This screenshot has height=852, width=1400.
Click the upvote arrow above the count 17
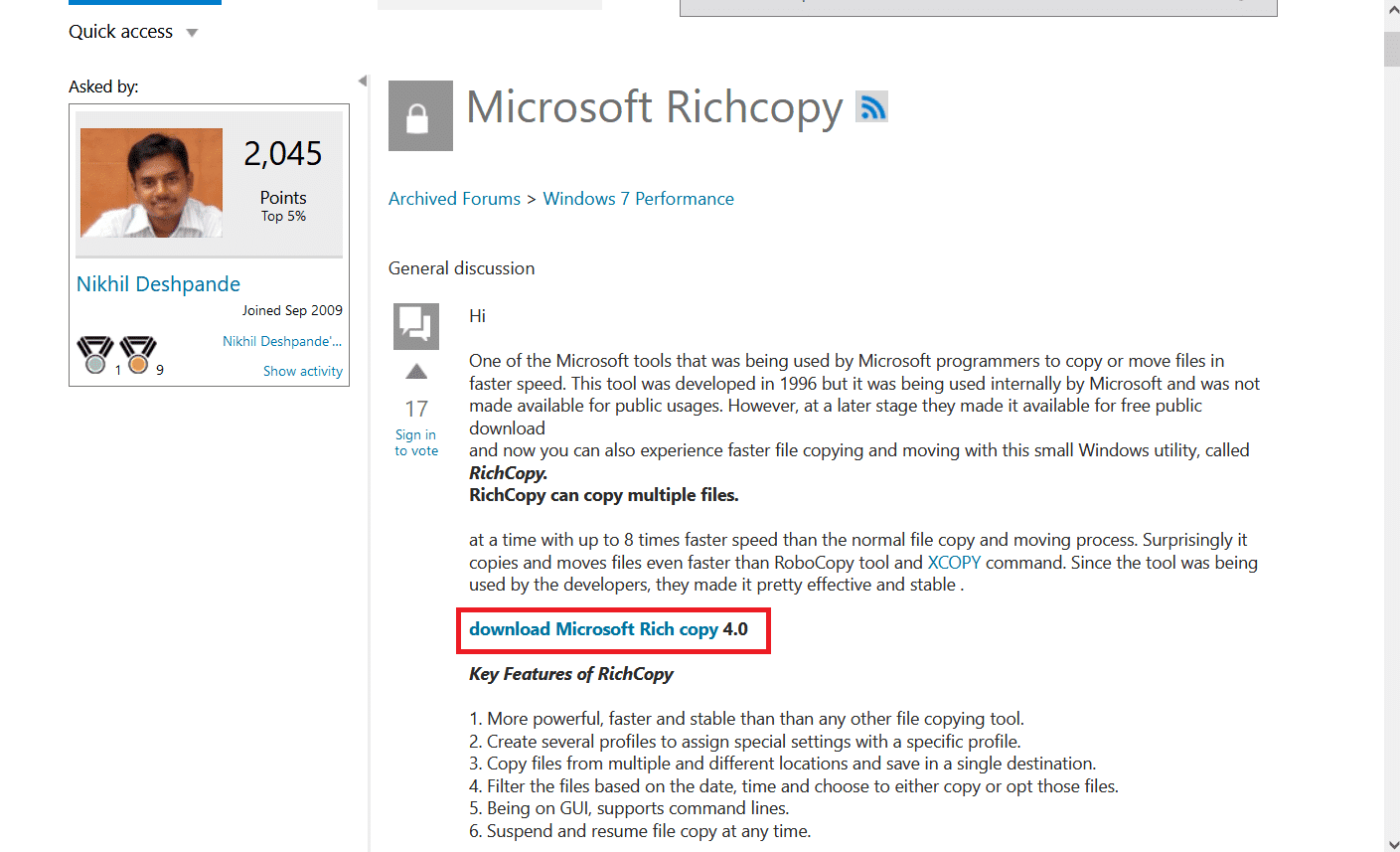[415, 373]
